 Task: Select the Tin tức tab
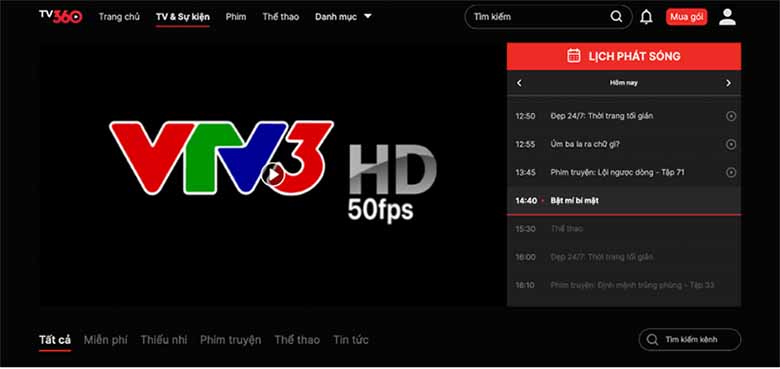pyautogui.click(x=351, y=340)
